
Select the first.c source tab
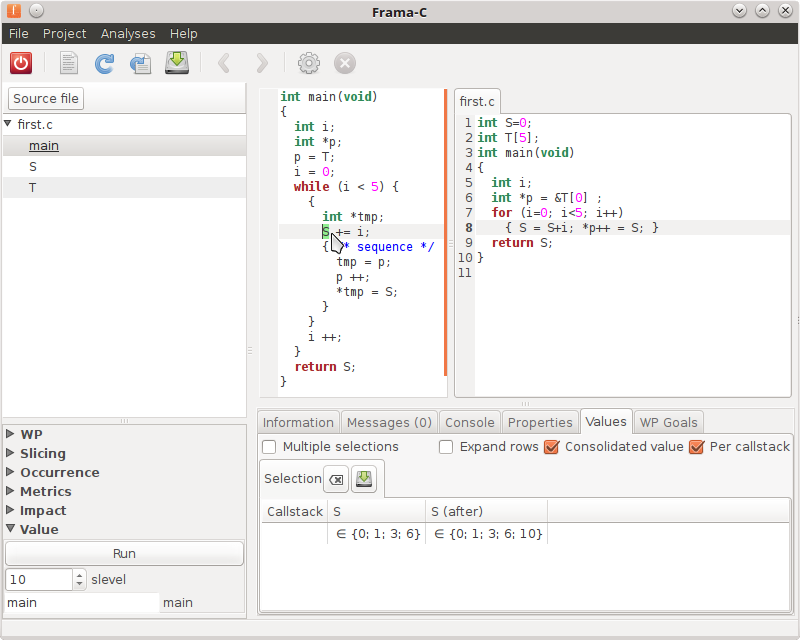coord(477,102)
